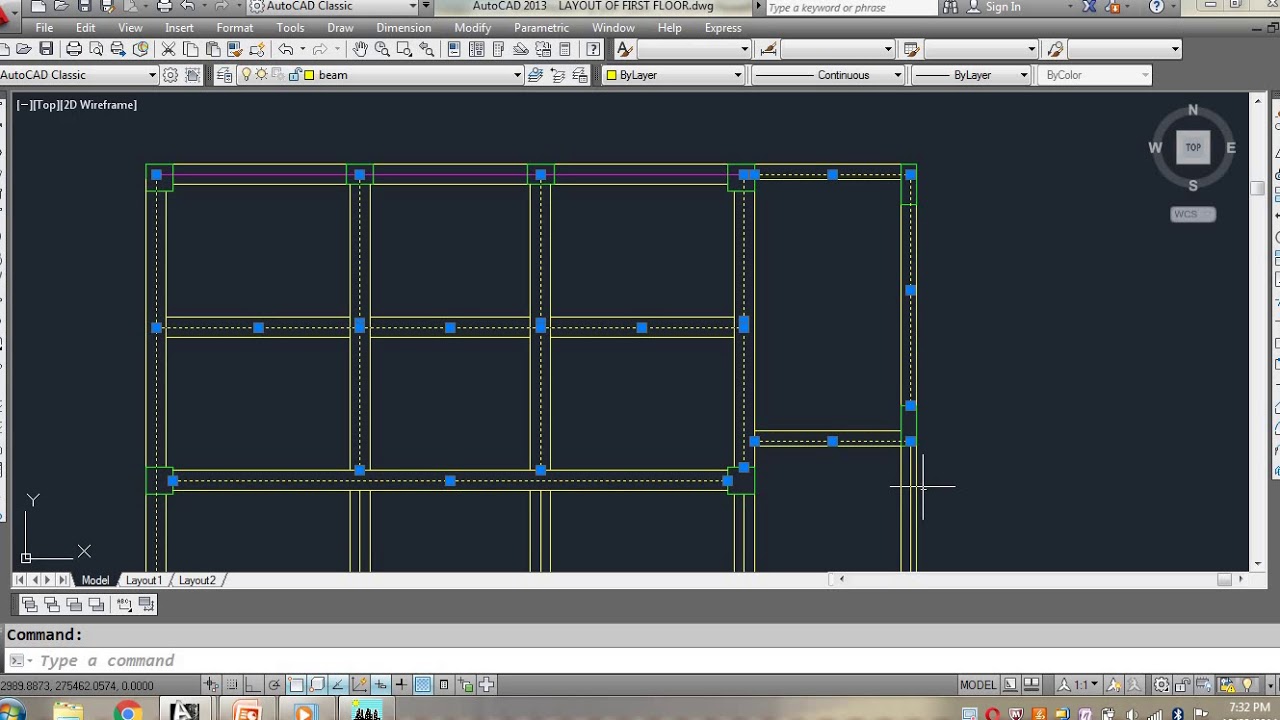Click Bring to Front draw order icon
This screenshot has width=1280, height=720.
click(x=29, y=604)
